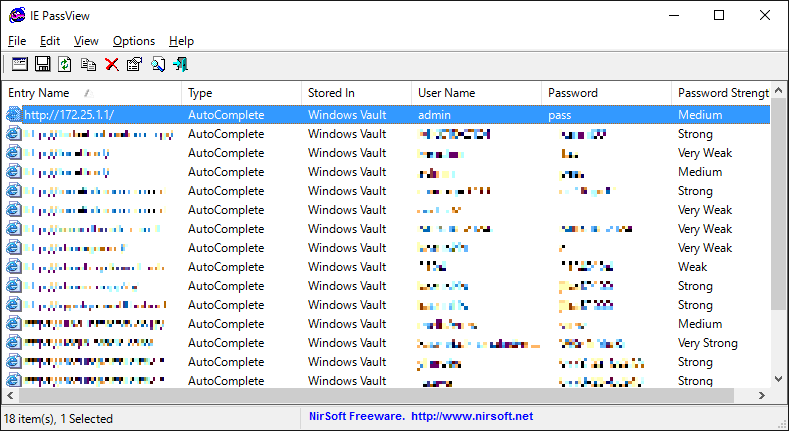The image size is (789, 431).
Task: Open the File menu
Action: (x=17, y=41)
